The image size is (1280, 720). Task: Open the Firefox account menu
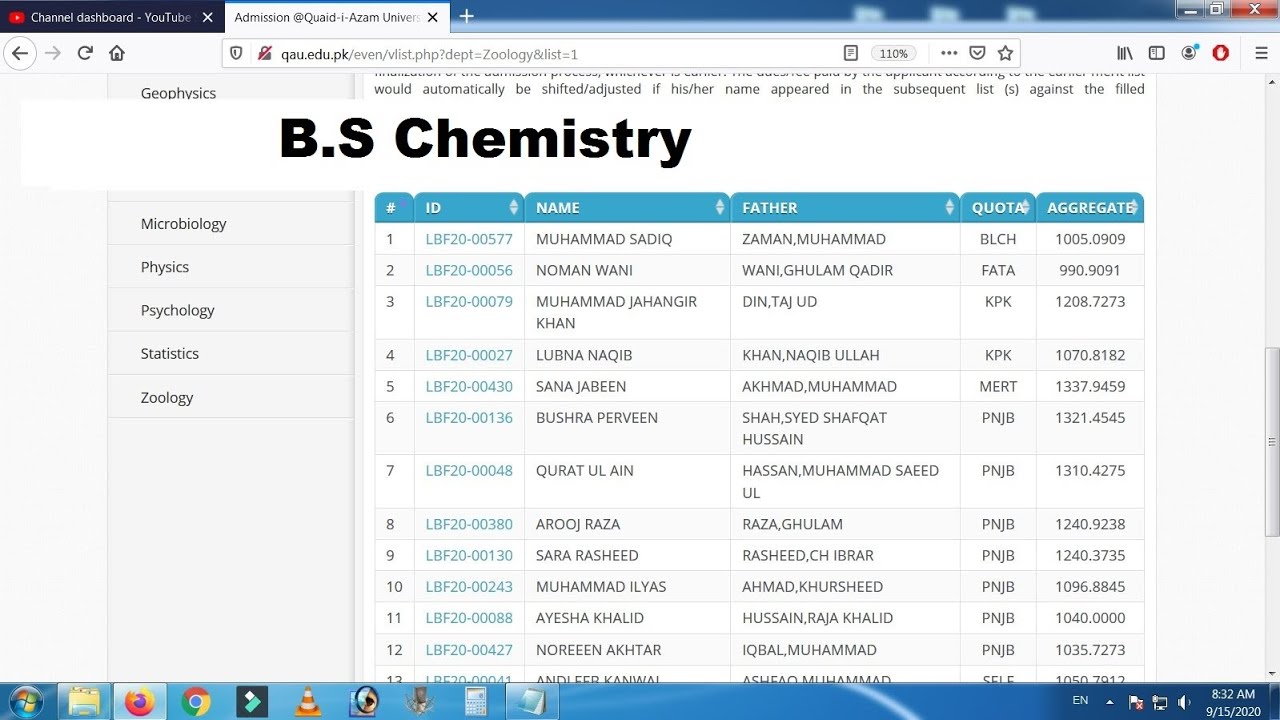pyautogui.click(x=1189, y=53)
